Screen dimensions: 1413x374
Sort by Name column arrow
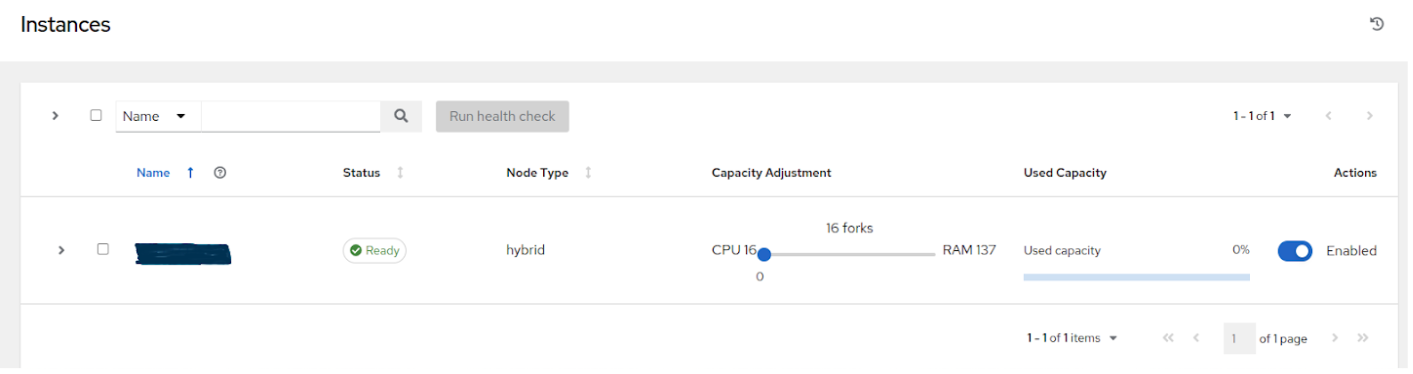[190, 173]
